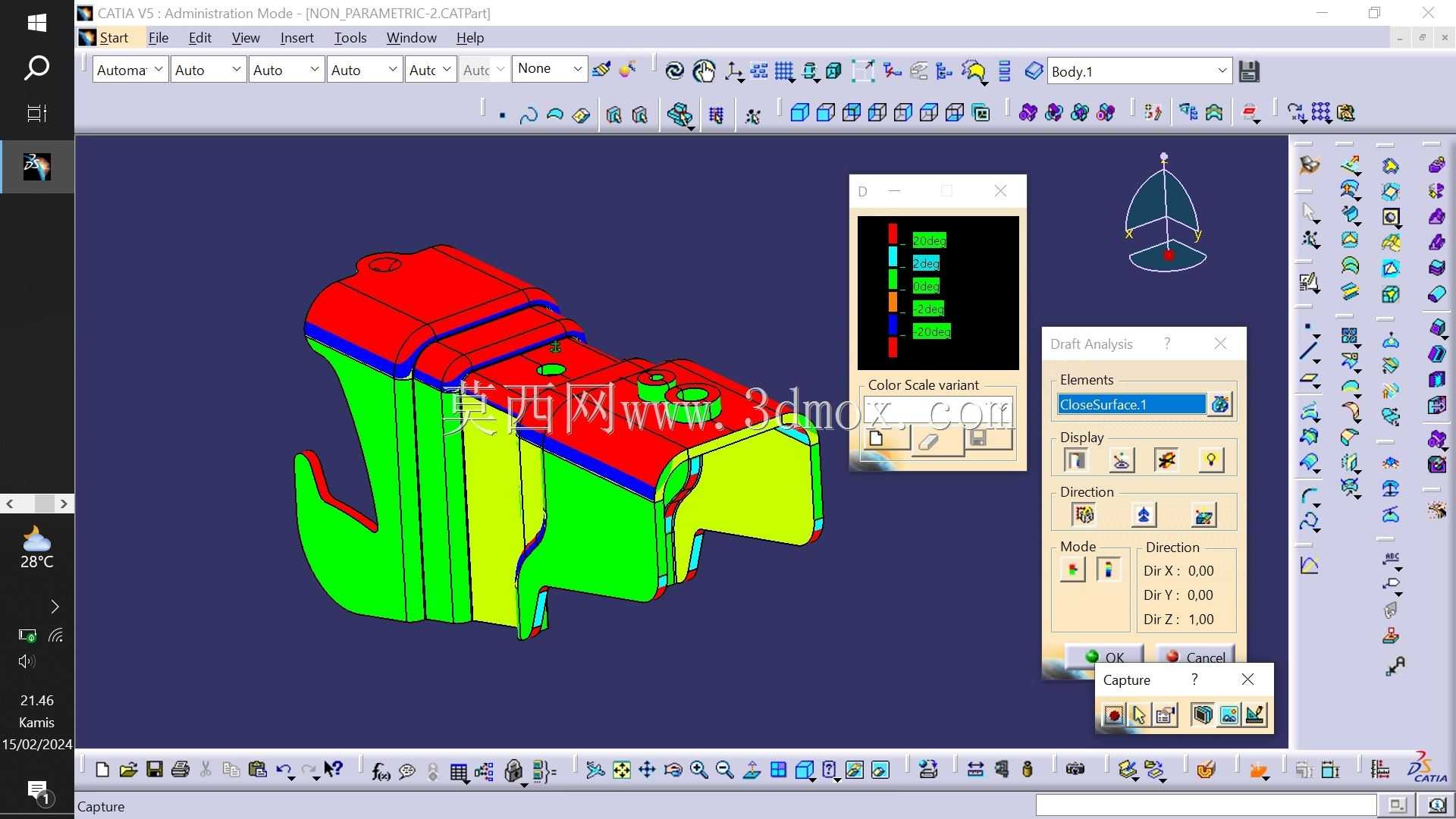Open the Capture options icon
The width and height of the screenshot is (1456, 819).
coord(1165,715)
